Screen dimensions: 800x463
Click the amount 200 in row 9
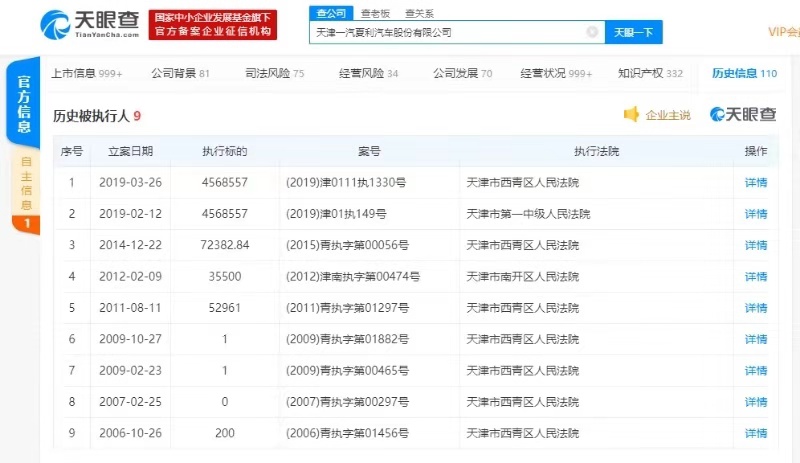[x=224, y=433]
